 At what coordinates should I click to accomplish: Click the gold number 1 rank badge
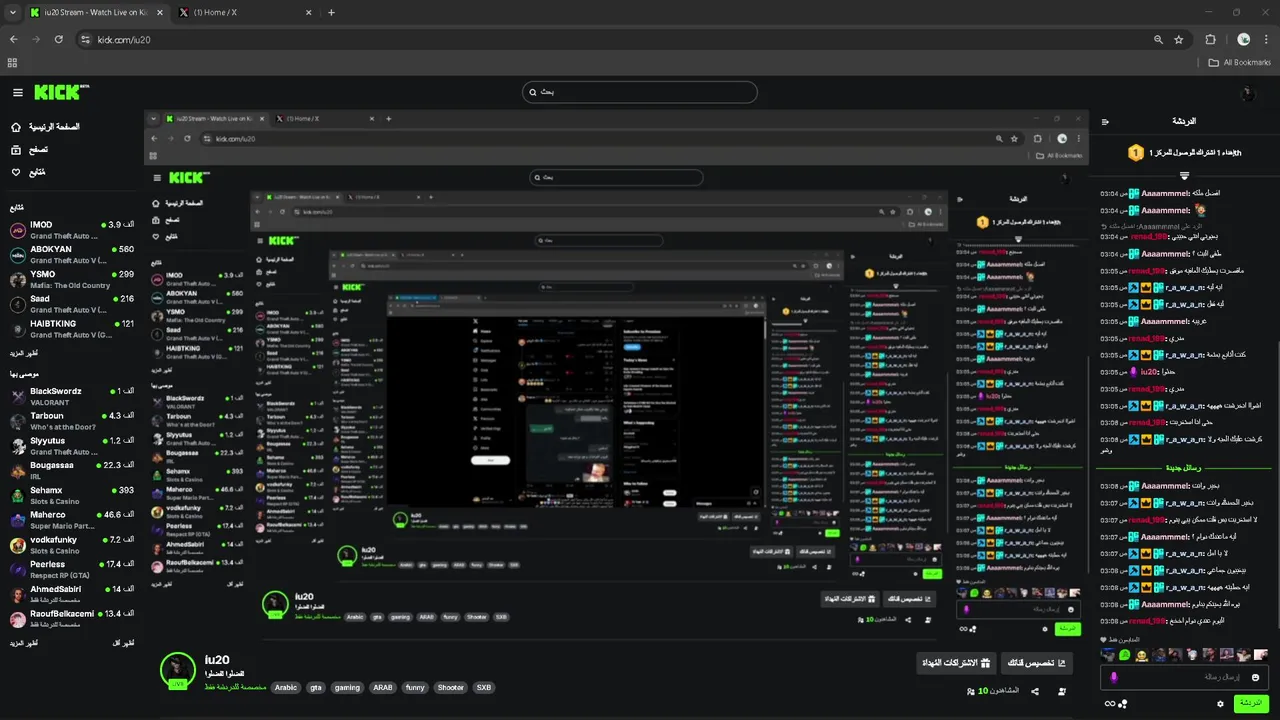pos(1135,153)
